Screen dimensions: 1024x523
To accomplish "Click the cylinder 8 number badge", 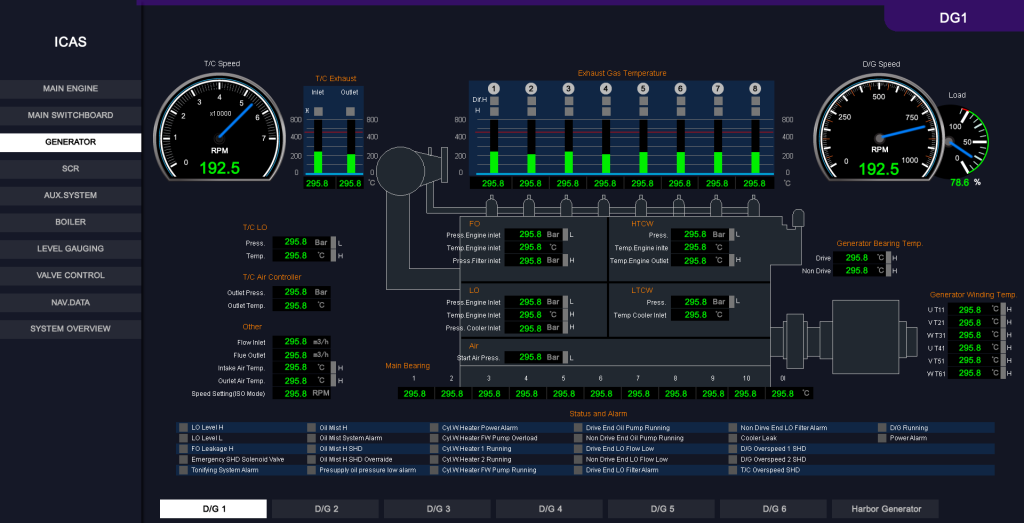I will tap(755, 89).
